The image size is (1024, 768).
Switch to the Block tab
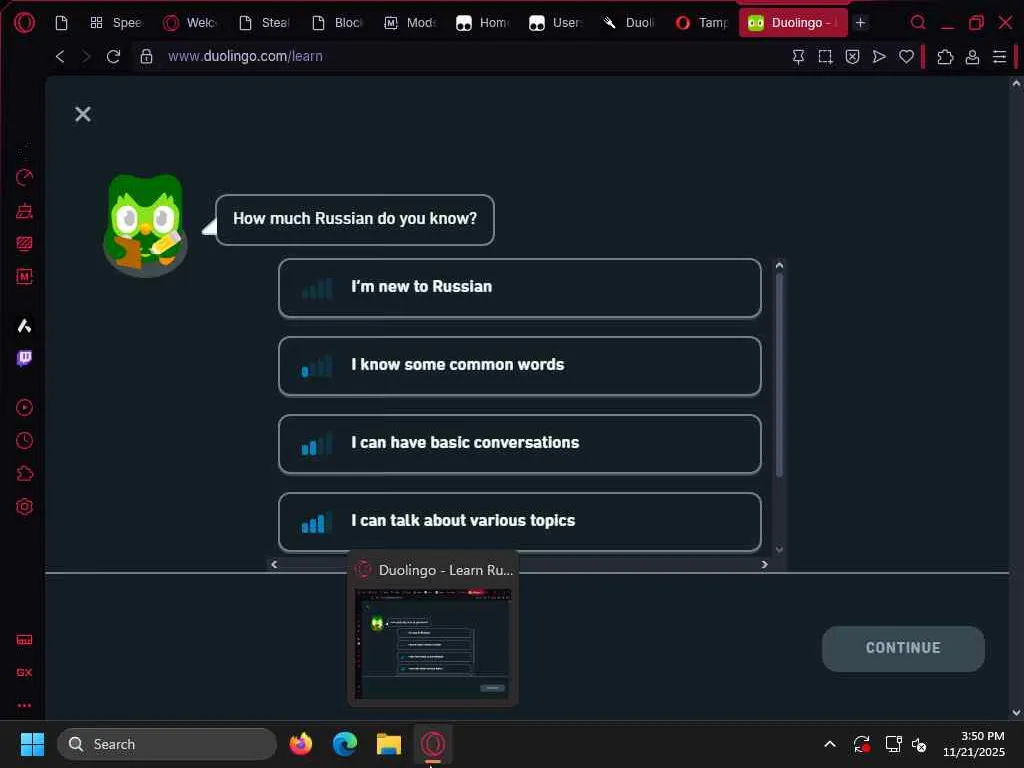pyautogui.click(x=337, y=23)
